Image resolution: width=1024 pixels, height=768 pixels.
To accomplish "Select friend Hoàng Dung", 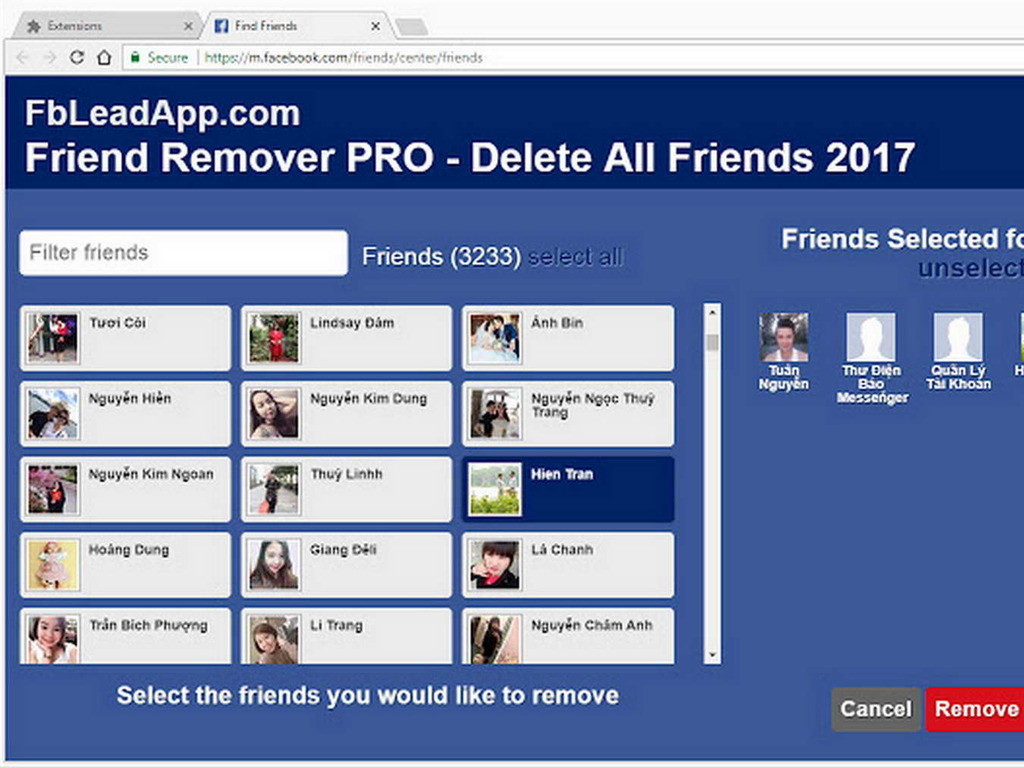I will point(125,565).
